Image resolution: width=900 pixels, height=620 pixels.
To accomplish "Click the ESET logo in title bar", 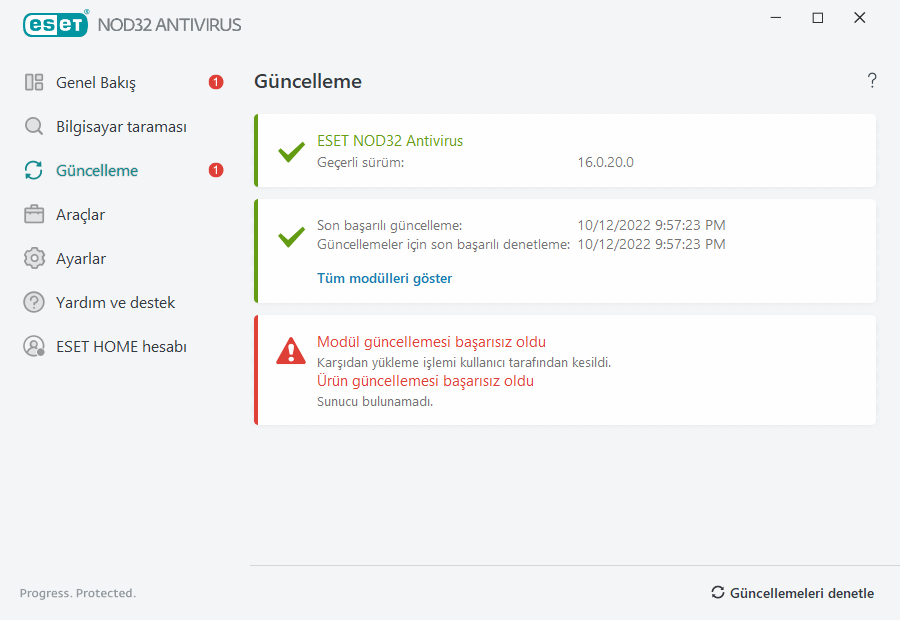I will 56,24.
